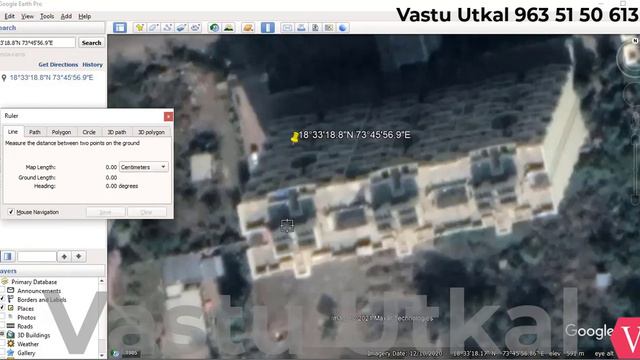Open the View menu
The image size is (640, 360).
point(27,16)
